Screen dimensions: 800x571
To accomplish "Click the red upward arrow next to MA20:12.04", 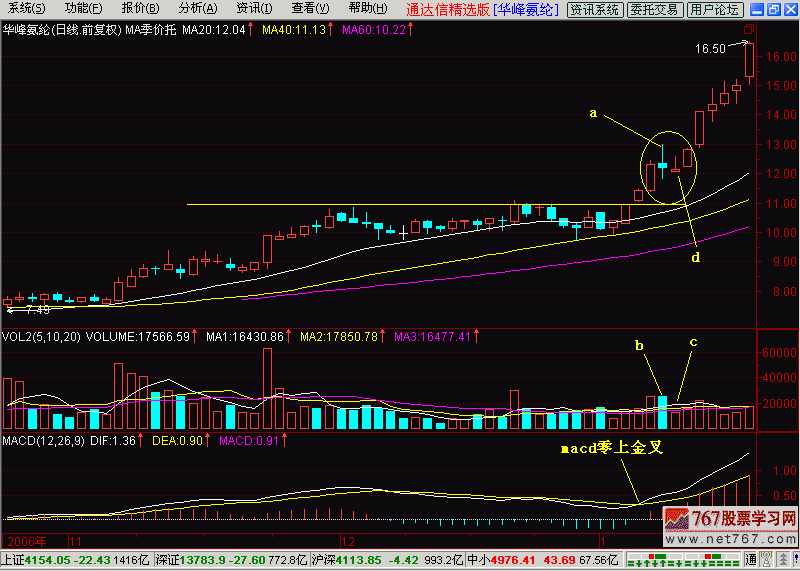I will (249, 30).
